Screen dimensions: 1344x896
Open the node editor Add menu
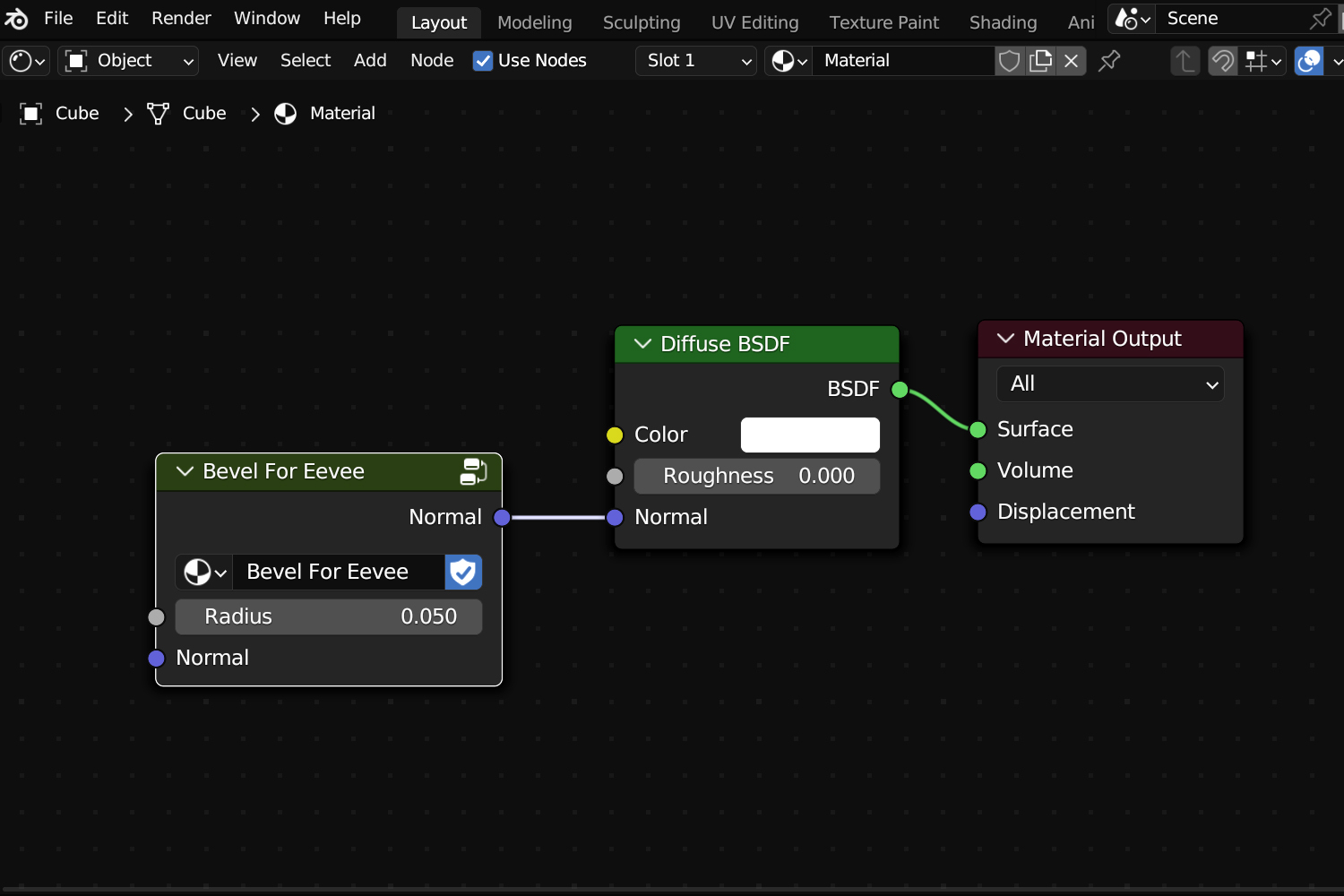click(x=370, y=61)
